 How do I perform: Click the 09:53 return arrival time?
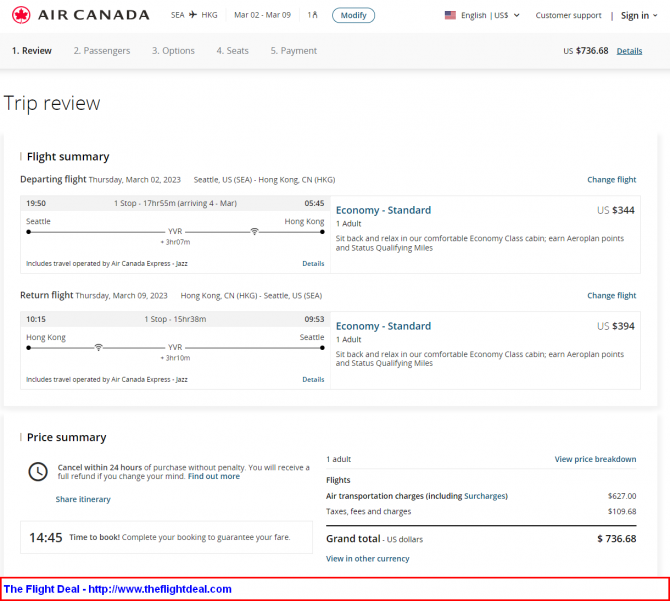point(314,319)
